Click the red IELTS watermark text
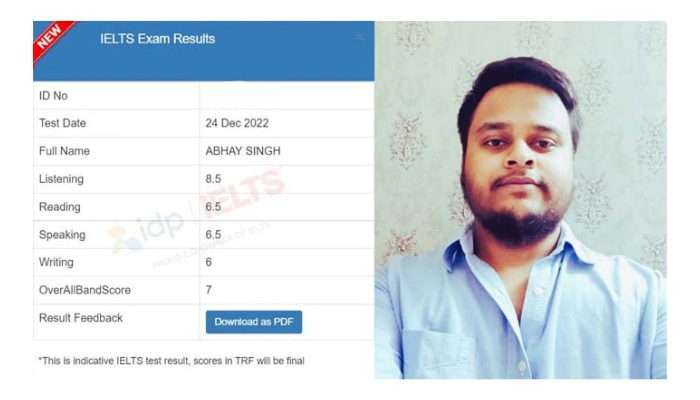The height and width of the screenshot is (400, 700). coord(243,193)
